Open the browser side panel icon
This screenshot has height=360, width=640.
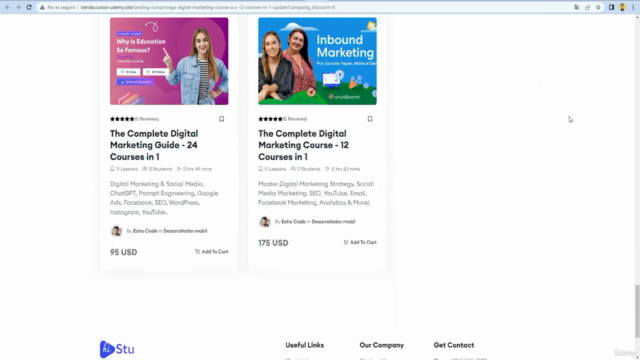point(611,7)
